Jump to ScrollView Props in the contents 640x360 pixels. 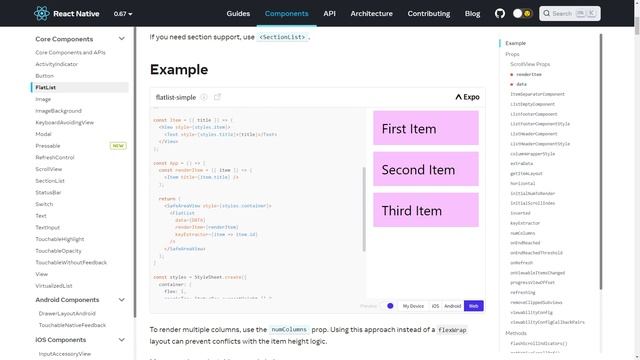[x=530, y=64]
